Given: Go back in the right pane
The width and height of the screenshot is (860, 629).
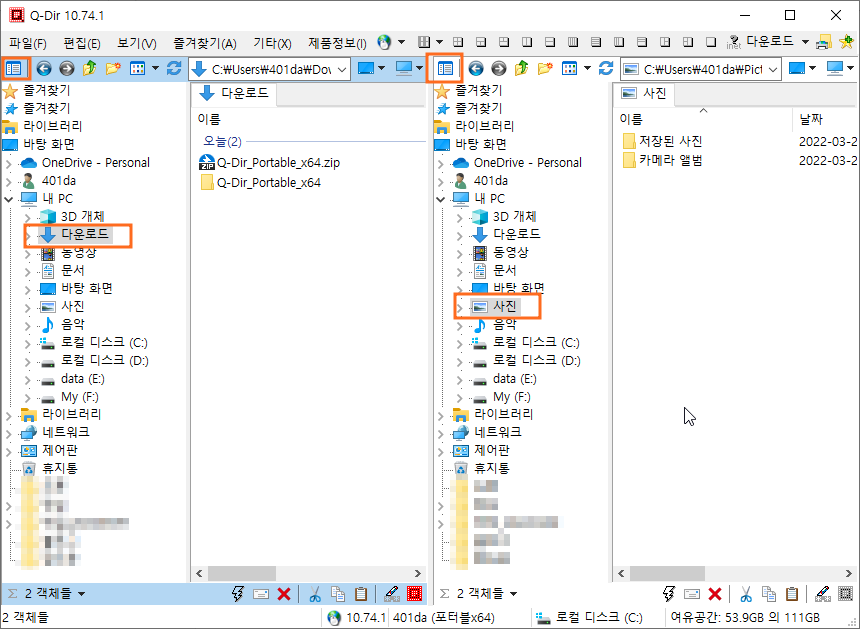Looking at the screenshot, I should point(476,69).
